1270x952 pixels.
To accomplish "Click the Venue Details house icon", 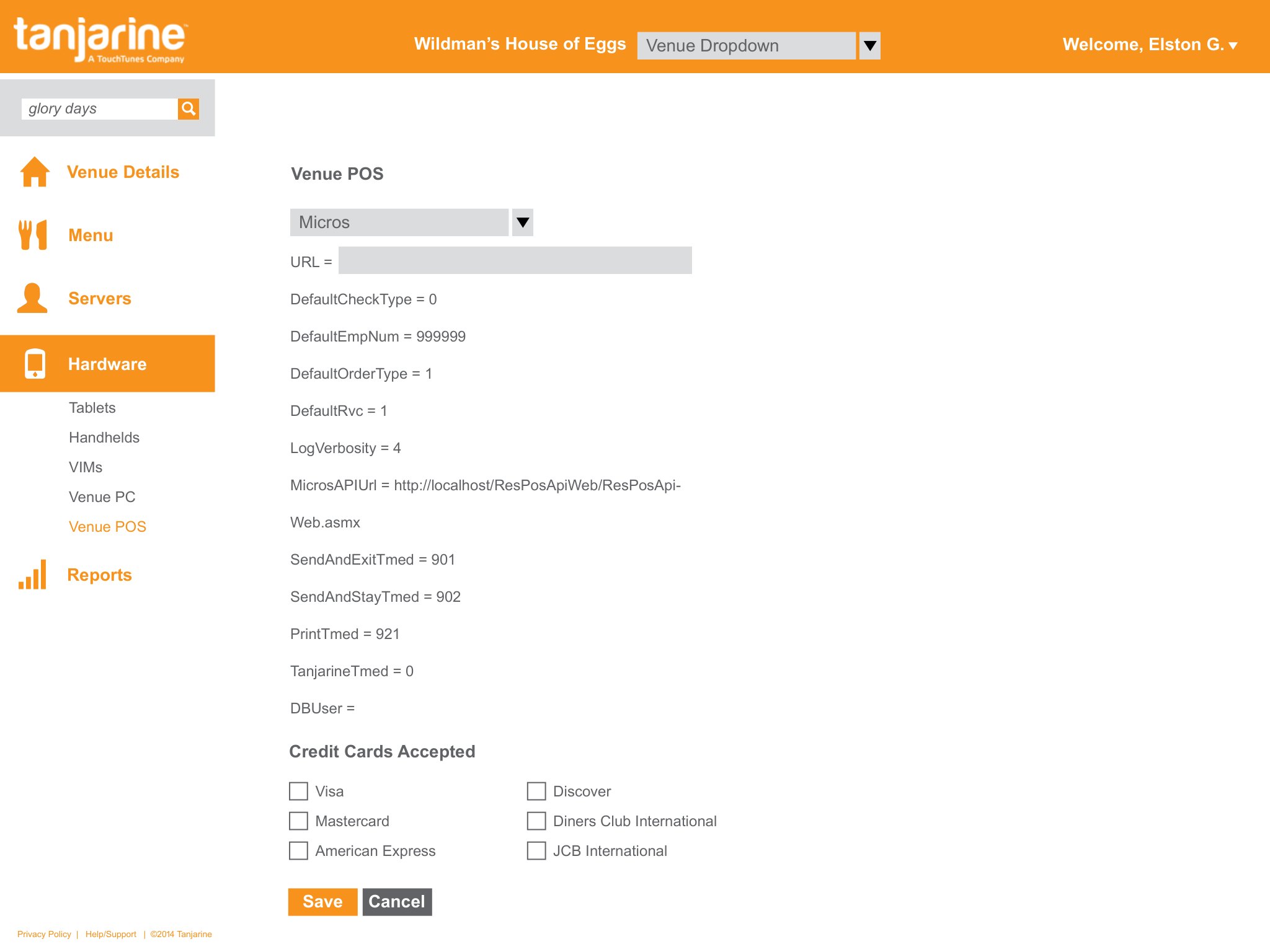I will click(35, 172).
